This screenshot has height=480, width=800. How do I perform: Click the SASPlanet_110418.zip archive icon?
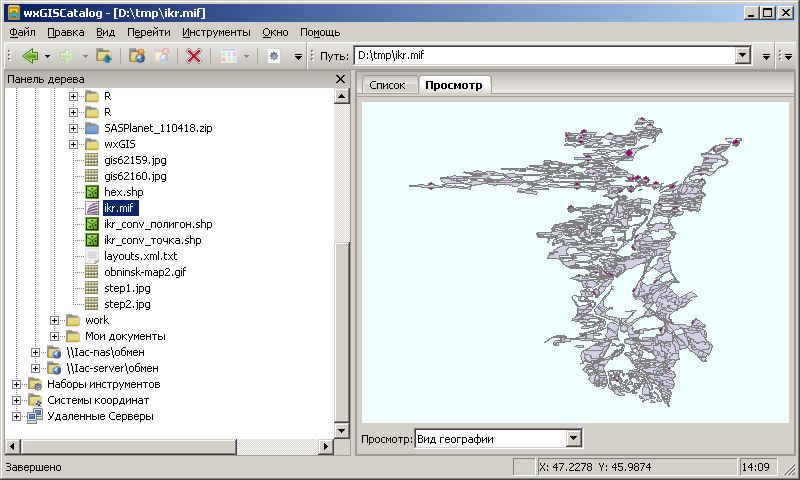[x=92, y=128]
